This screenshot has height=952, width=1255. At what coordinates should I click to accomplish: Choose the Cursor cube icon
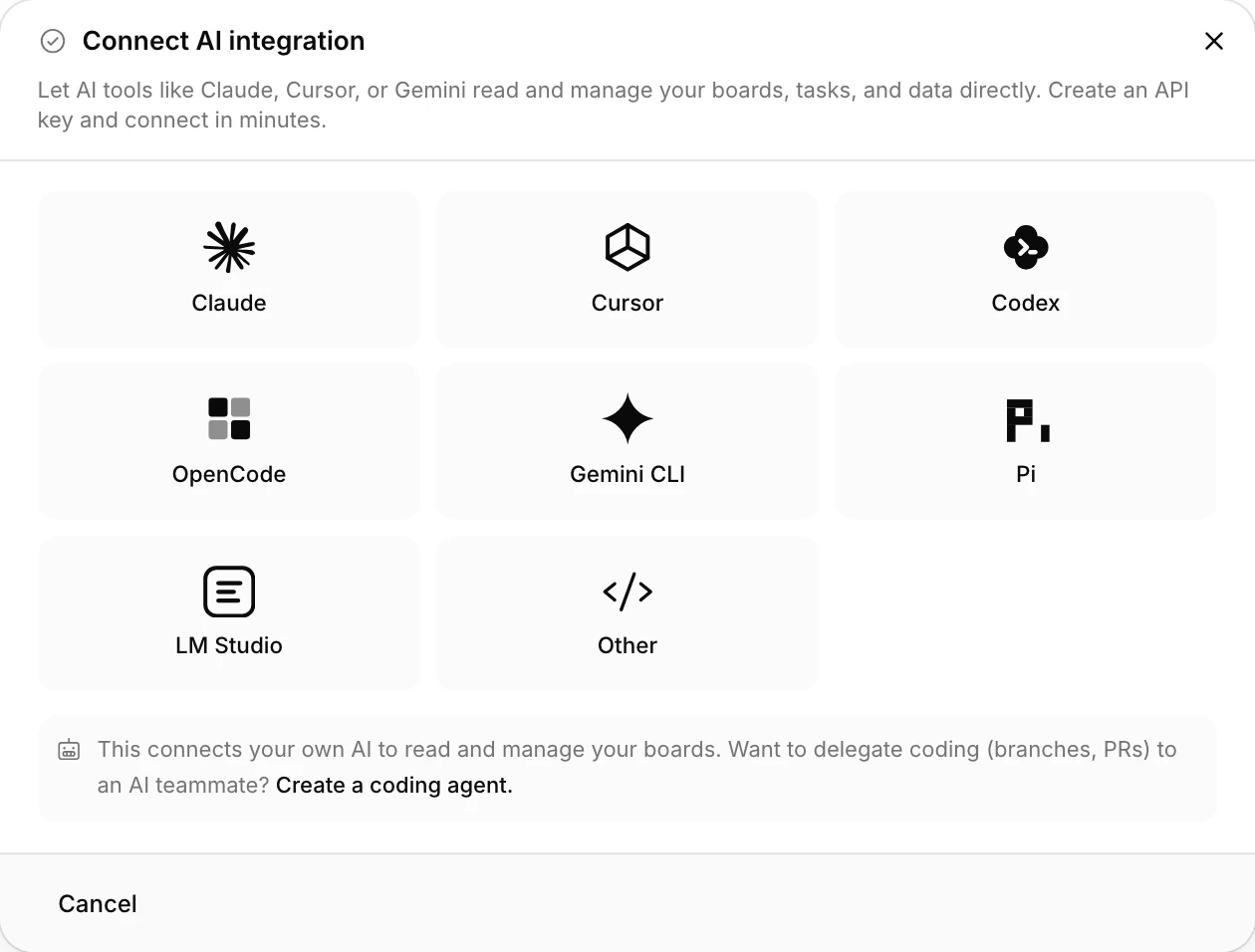pos(627,247)
